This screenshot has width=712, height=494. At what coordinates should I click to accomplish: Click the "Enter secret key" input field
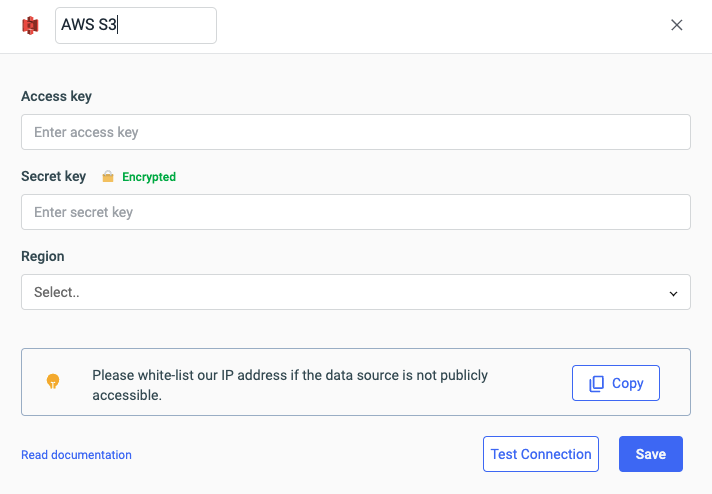355,212
